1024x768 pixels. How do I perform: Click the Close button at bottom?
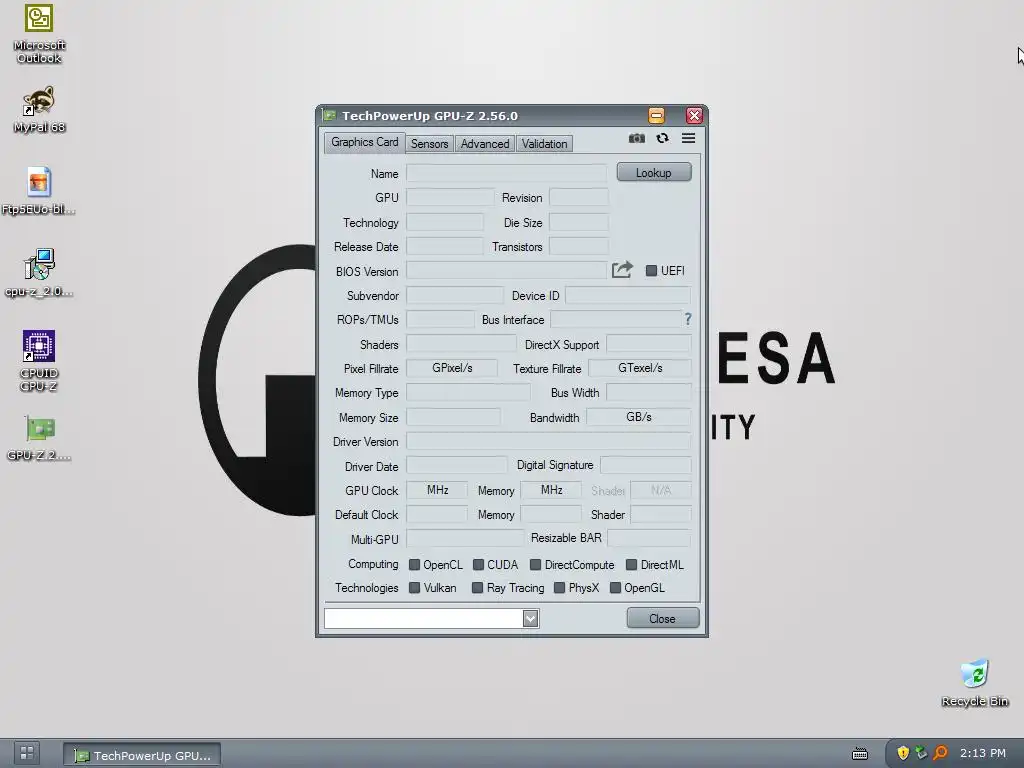point(662,618)
